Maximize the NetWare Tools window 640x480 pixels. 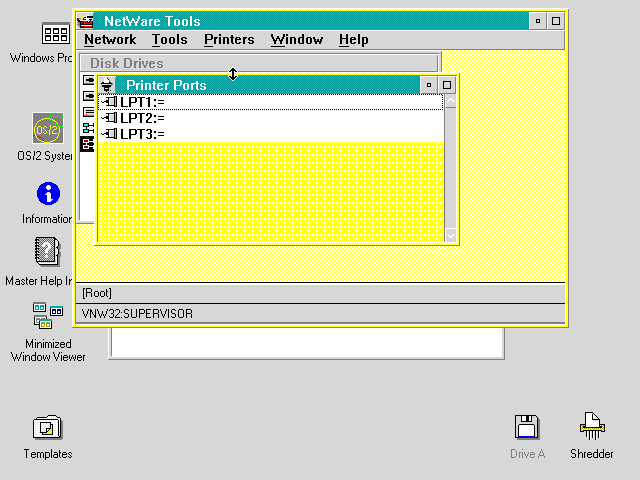[556, 21]
